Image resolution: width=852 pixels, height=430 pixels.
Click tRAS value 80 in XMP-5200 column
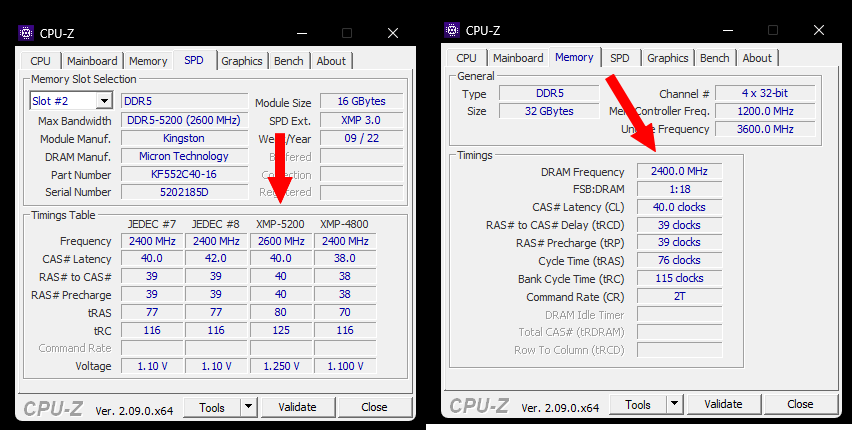[x=281, y=312]
